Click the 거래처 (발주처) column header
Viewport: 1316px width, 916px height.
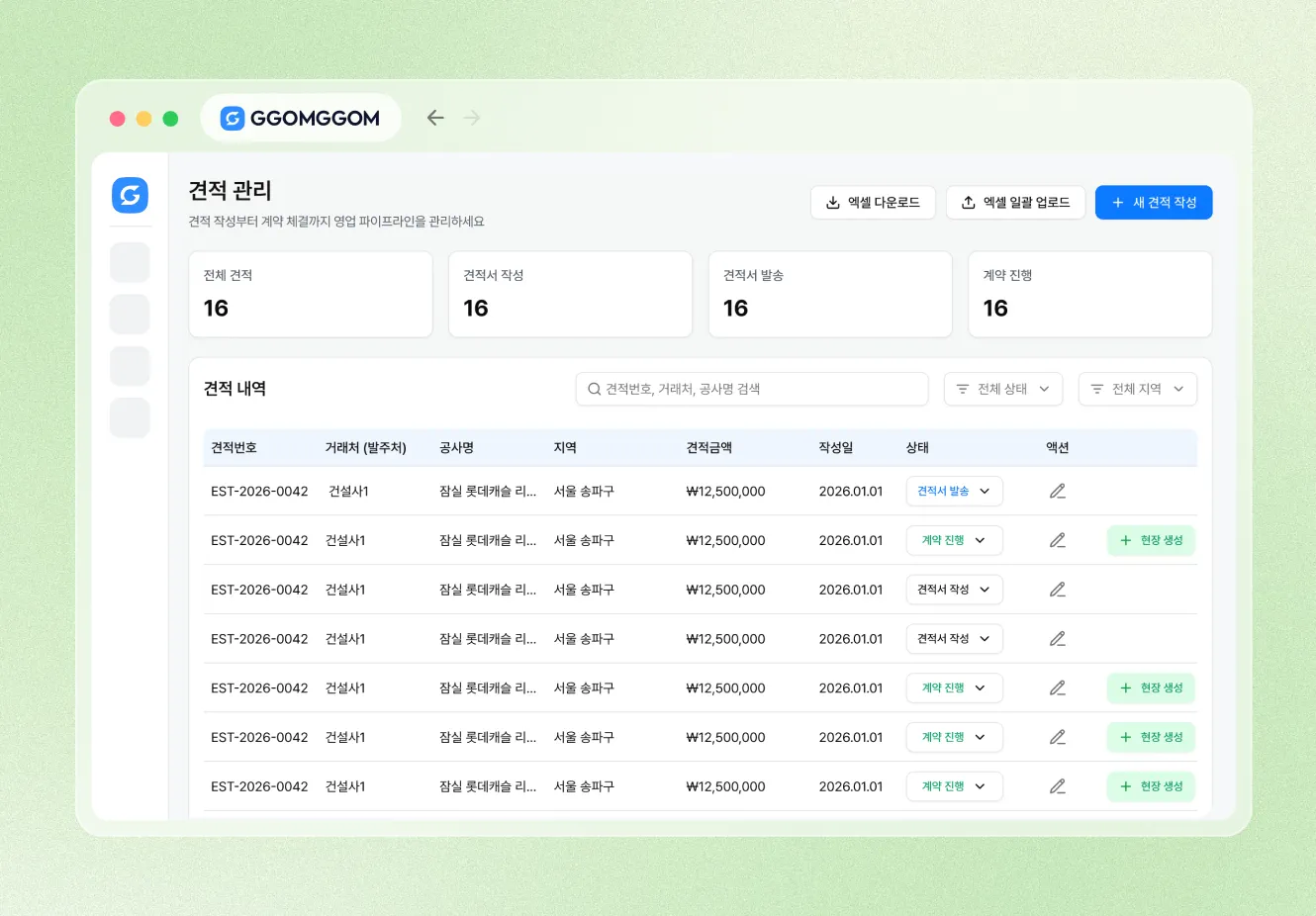pos(366,448)
